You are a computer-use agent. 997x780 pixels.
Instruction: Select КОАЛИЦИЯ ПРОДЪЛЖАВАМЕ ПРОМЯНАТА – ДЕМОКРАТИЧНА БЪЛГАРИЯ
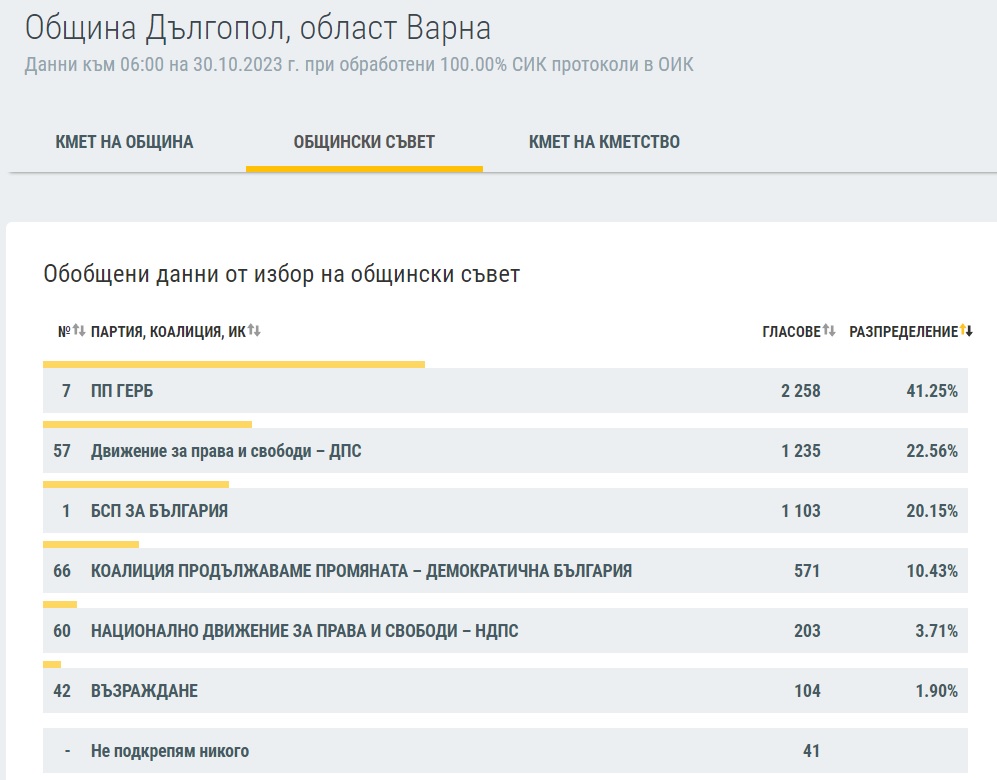click(x=361, y=571)
